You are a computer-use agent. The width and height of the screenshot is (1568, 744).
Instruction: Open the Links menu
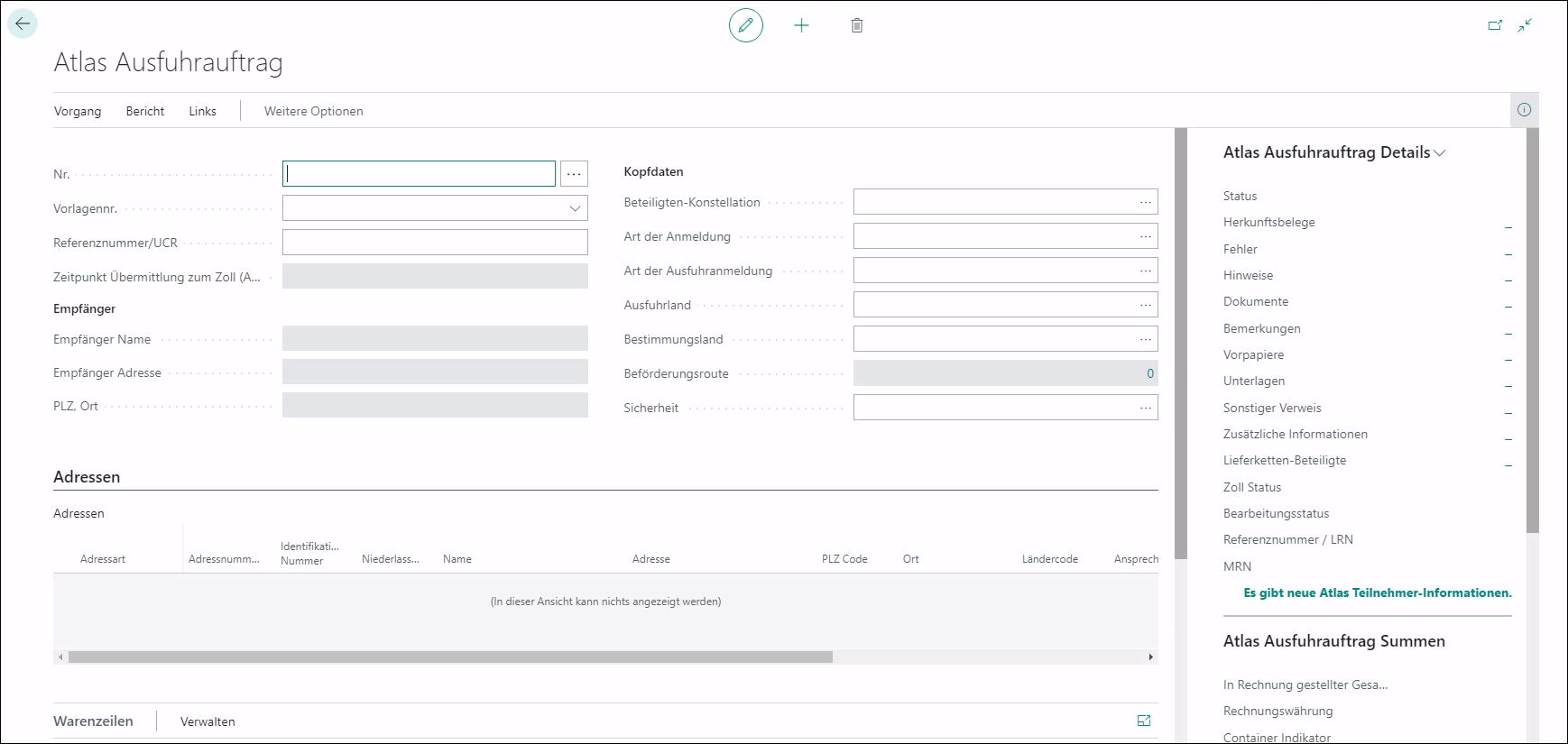pos(202,111)
